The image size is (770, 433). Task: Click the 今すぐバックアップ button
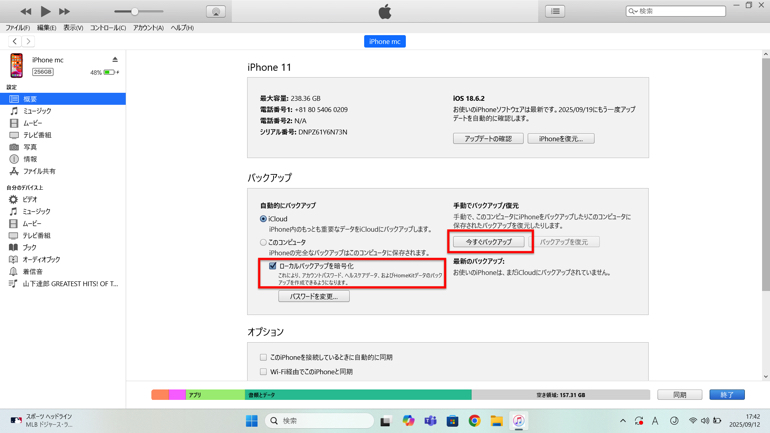coord(488,242)
